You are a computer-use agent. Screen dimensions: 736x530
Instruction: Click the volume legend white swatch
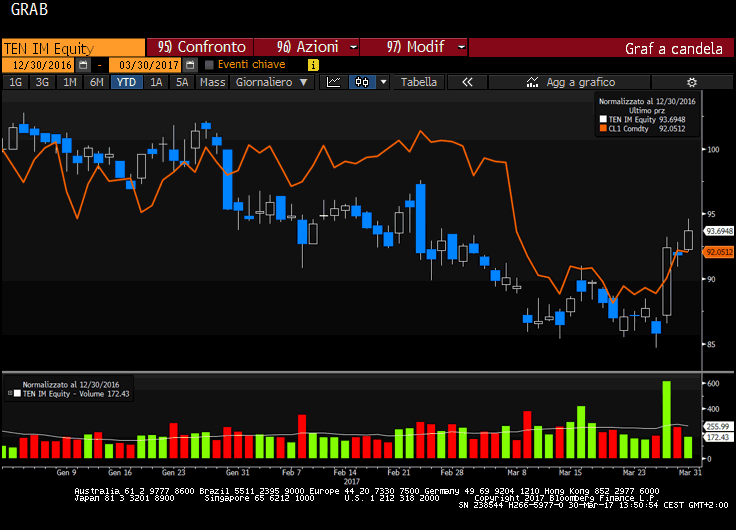tap(17, 393)
